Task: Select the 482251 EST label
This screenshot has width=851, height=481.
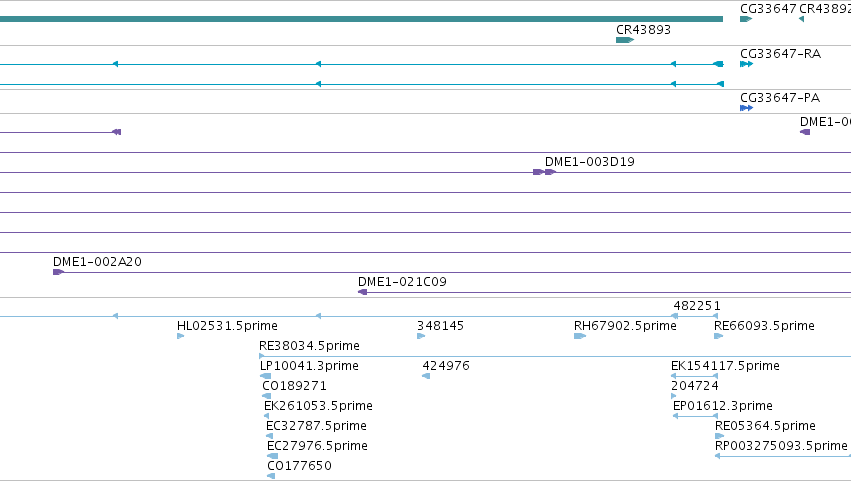Action: tap(697, 306)
